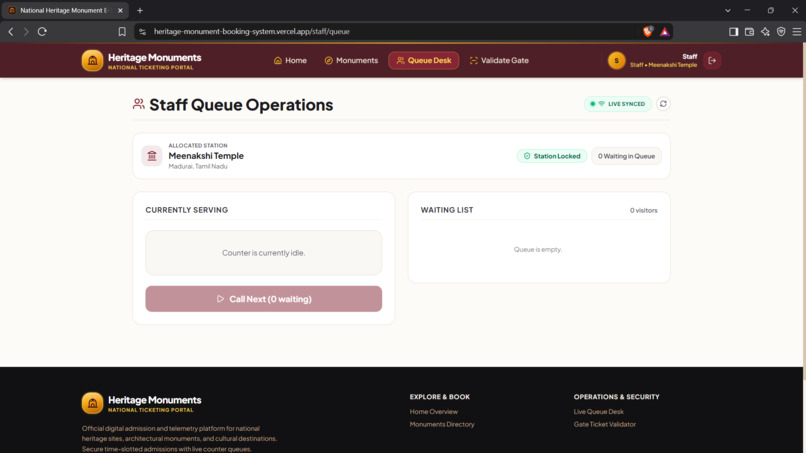Click the logout icon in header
Screen dimensions: 806x453
tap(712, 61)
